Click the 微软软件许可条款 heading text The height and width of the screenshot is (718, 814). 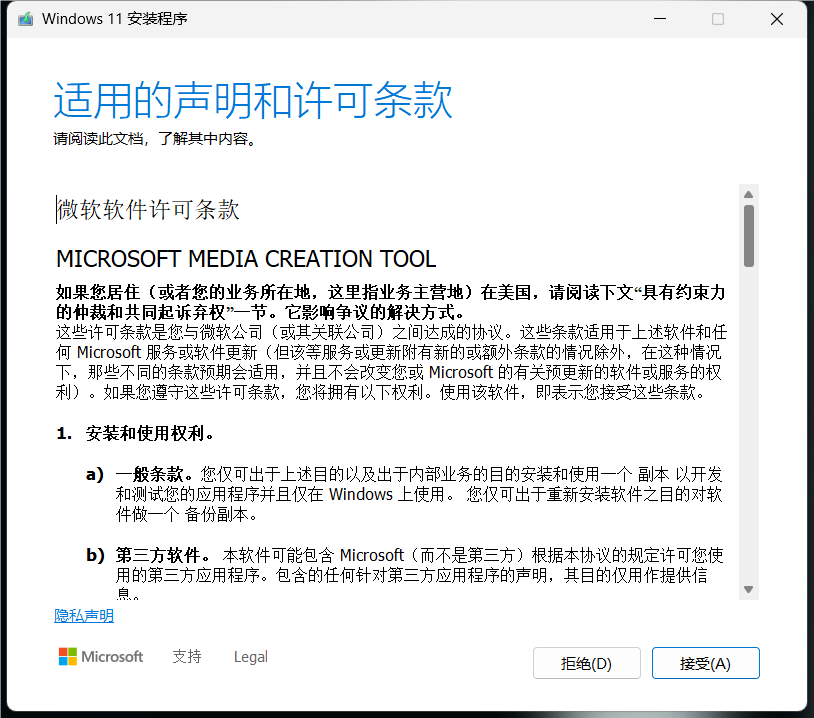coord(148,210)
